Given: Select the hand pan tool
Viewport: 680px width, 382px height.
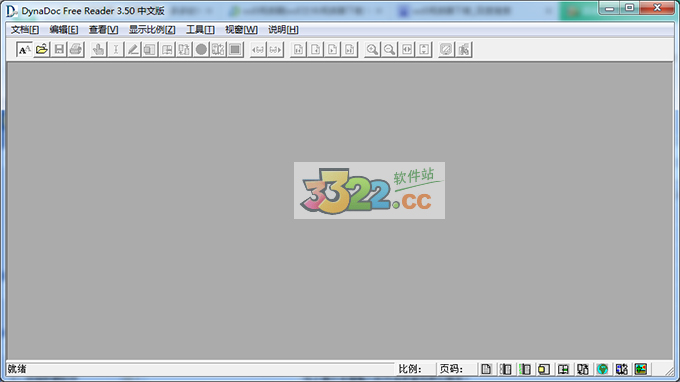Looking at the screenshot, I should 98,49.
